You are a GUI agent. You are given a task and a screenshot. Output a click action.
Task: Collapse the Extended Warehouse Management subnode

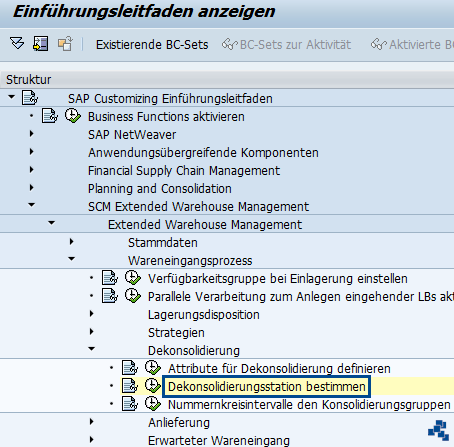coord(52,223)
